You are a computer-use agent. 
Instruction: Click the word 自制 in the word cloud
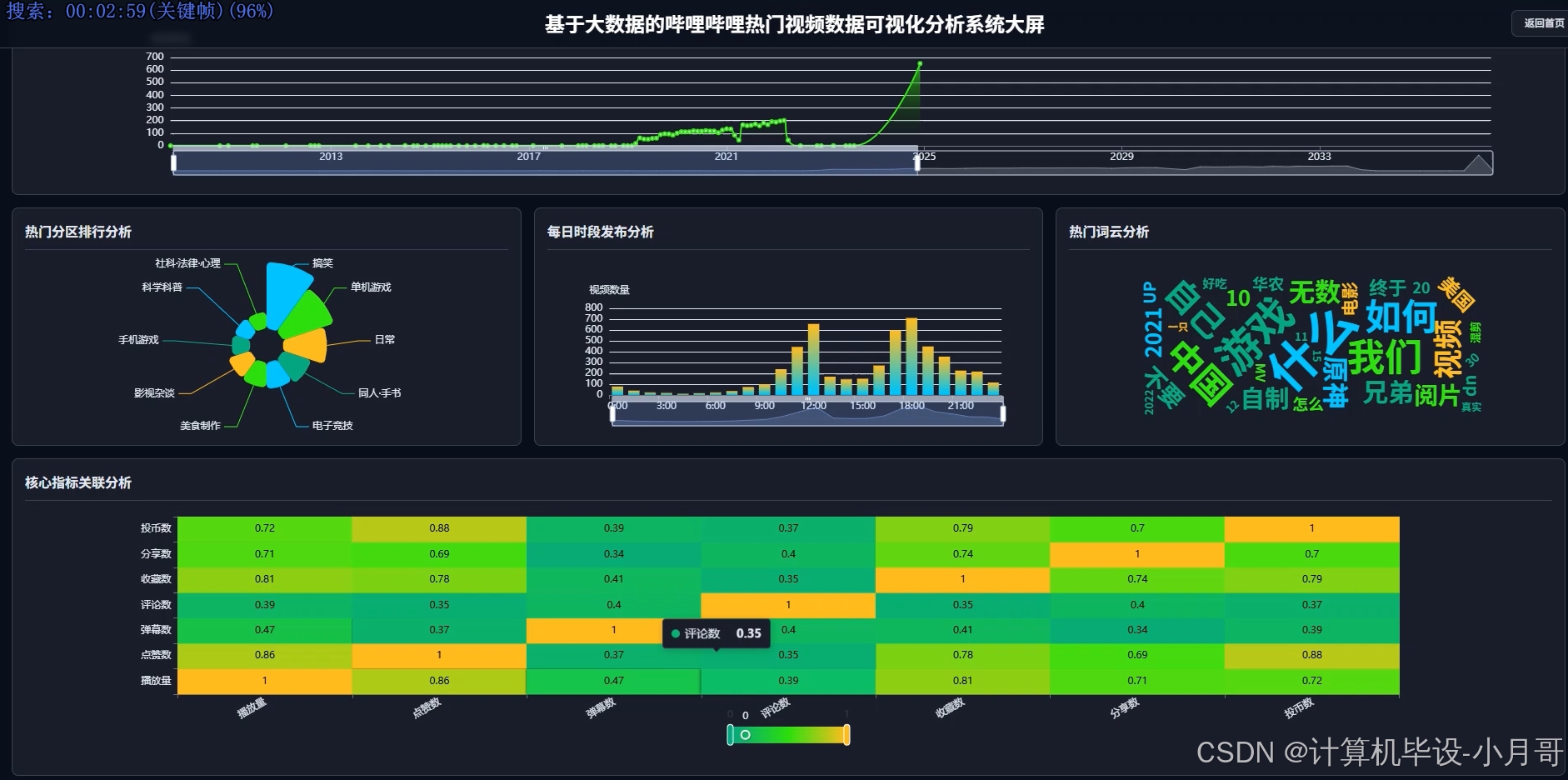click(x=1266, y=398)
